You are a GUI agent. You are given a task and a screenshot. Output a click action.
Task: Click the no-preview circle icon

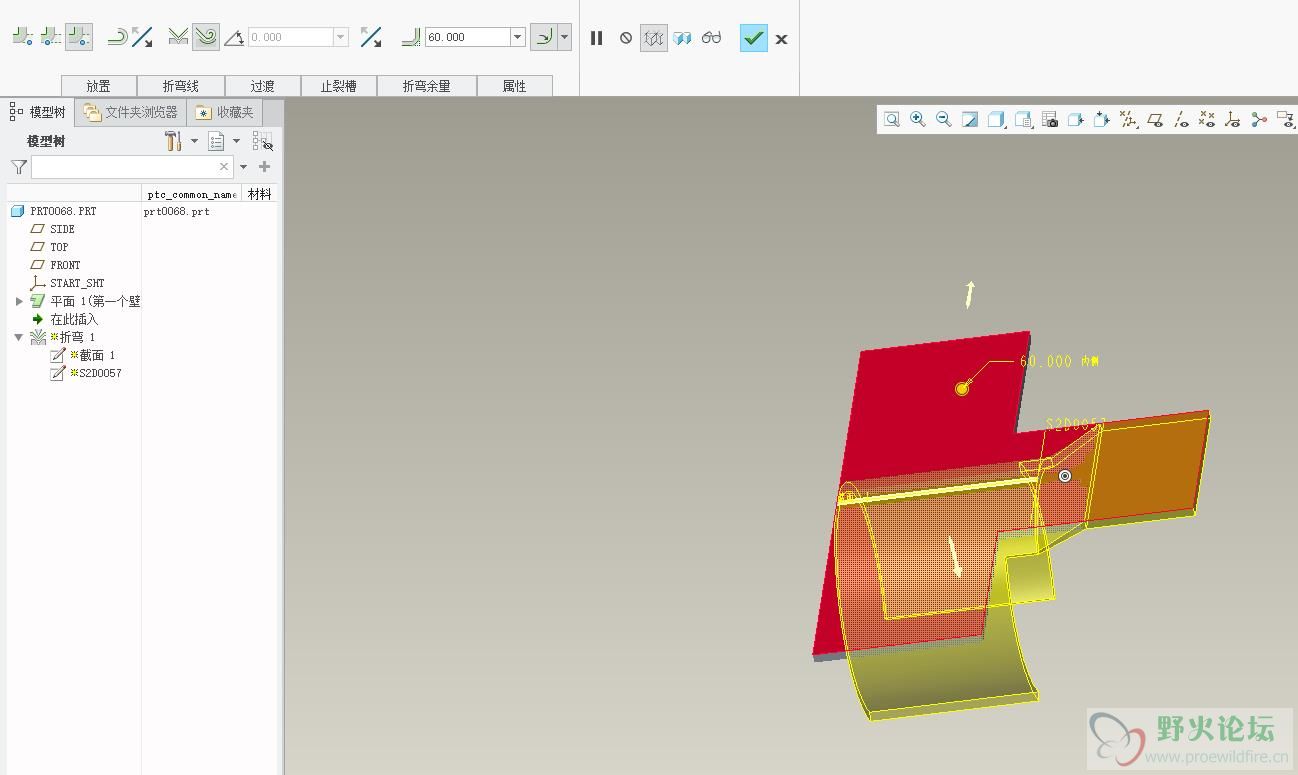[626, 38]
